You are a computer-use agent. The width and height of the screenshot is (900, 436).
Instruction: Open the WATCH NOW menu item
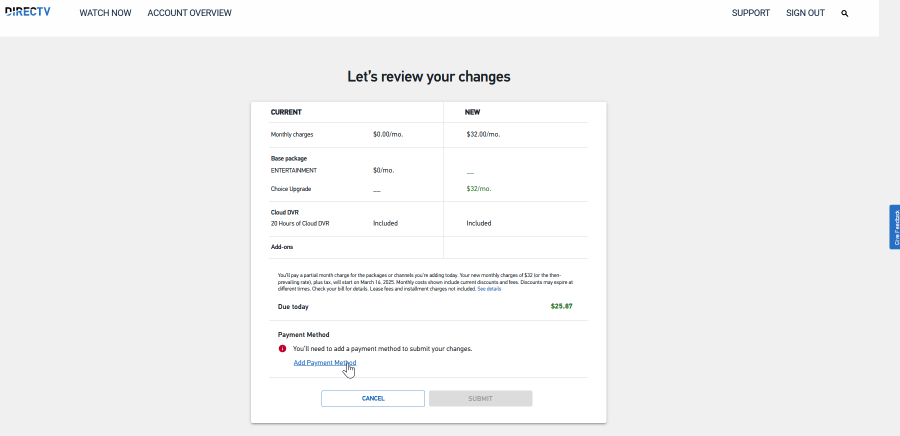[105, 13]
